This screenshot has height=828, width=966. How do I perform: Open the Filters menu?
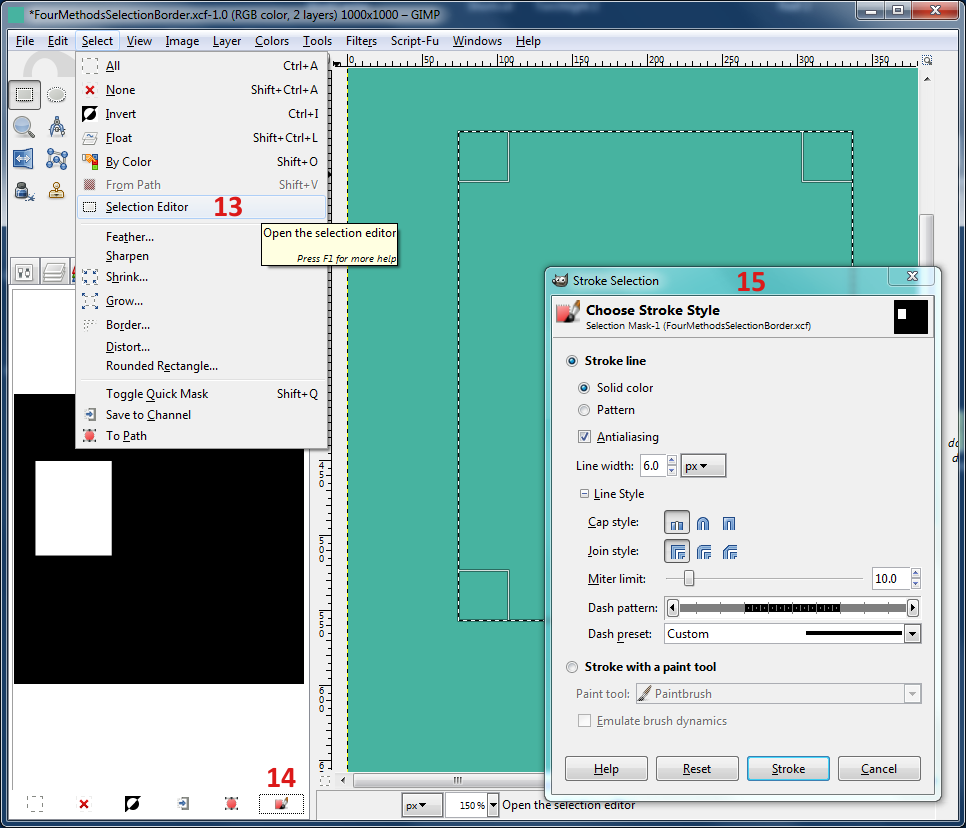(361, 41)
